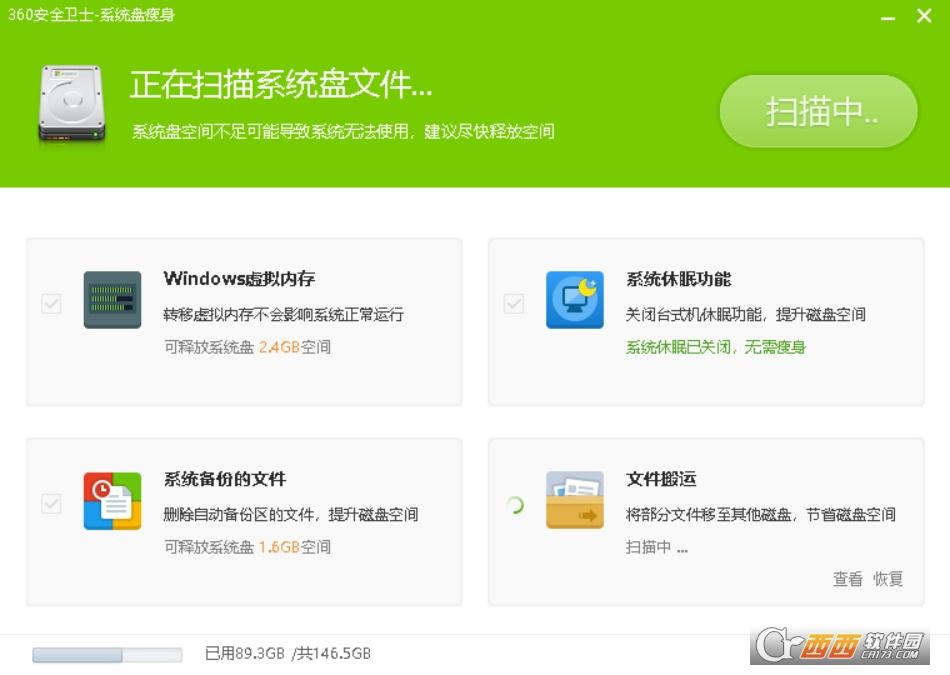
Task: Click the 可释放系统盘 1.6GB空间 text
Action: pyautogui.click(x=247, y=547)
